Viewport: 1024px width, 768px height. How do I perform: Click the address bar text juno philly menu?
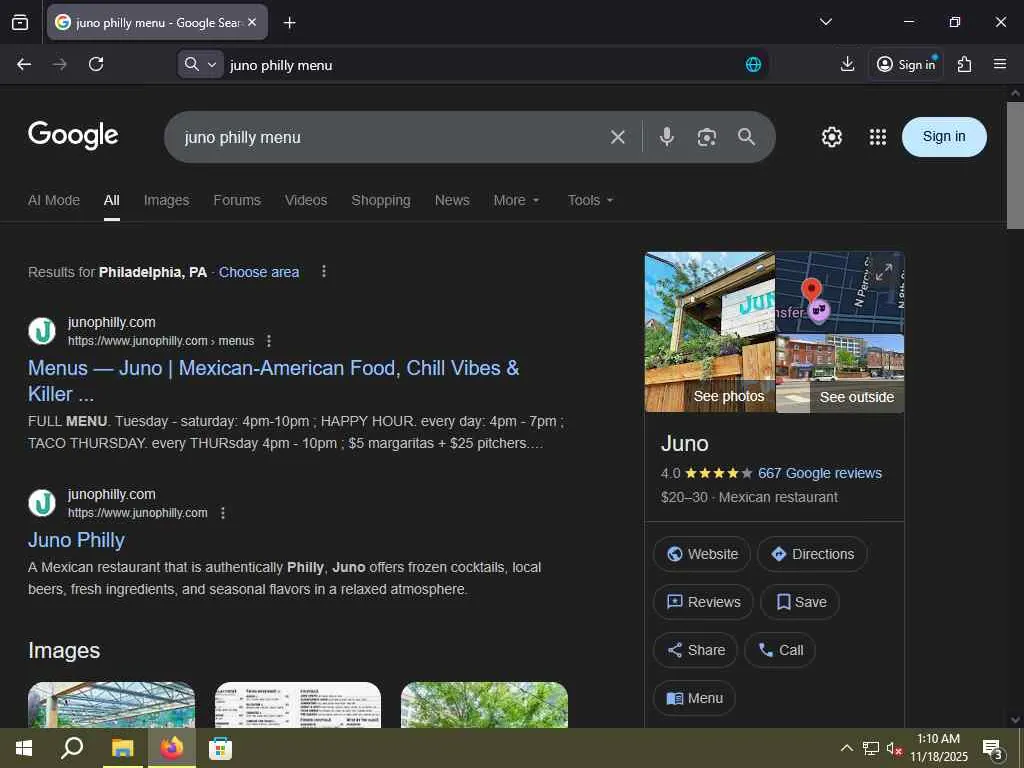pyautogui.click(x=281, y=65)
